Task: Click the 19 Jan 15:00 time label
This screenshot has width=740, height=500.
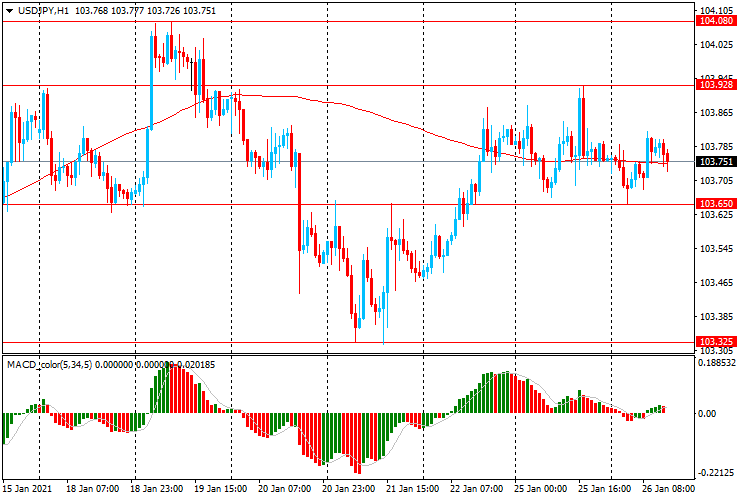Action: pos(221,489)
